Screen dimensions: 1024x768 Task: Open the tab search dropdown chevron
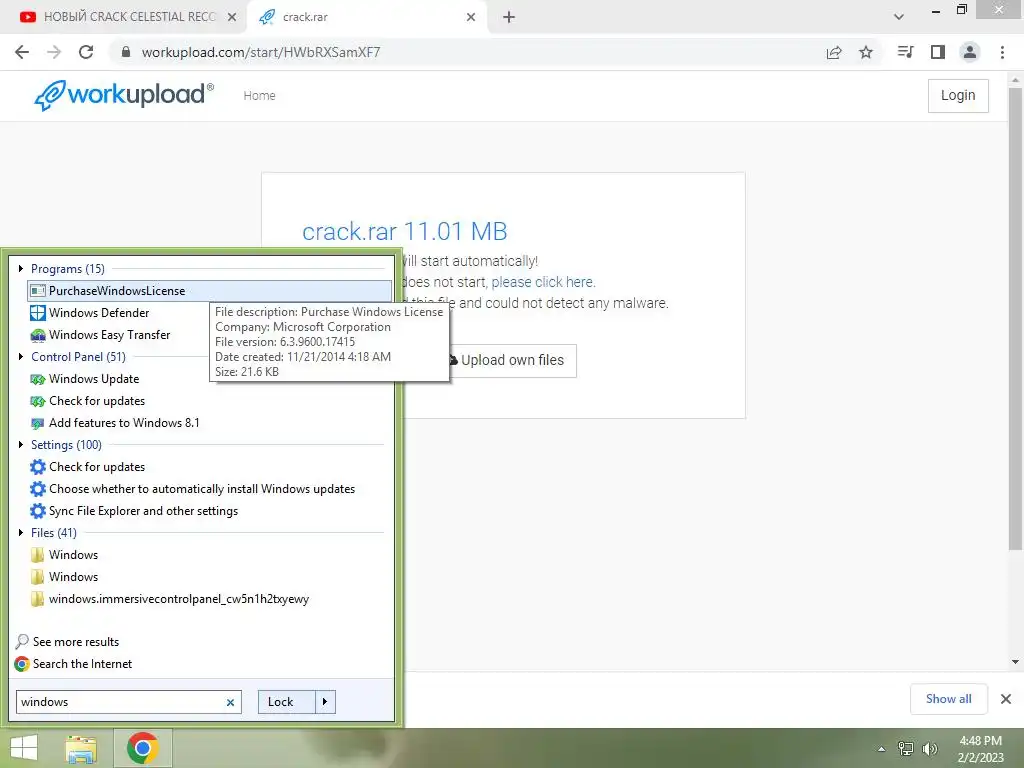(899, 17)
